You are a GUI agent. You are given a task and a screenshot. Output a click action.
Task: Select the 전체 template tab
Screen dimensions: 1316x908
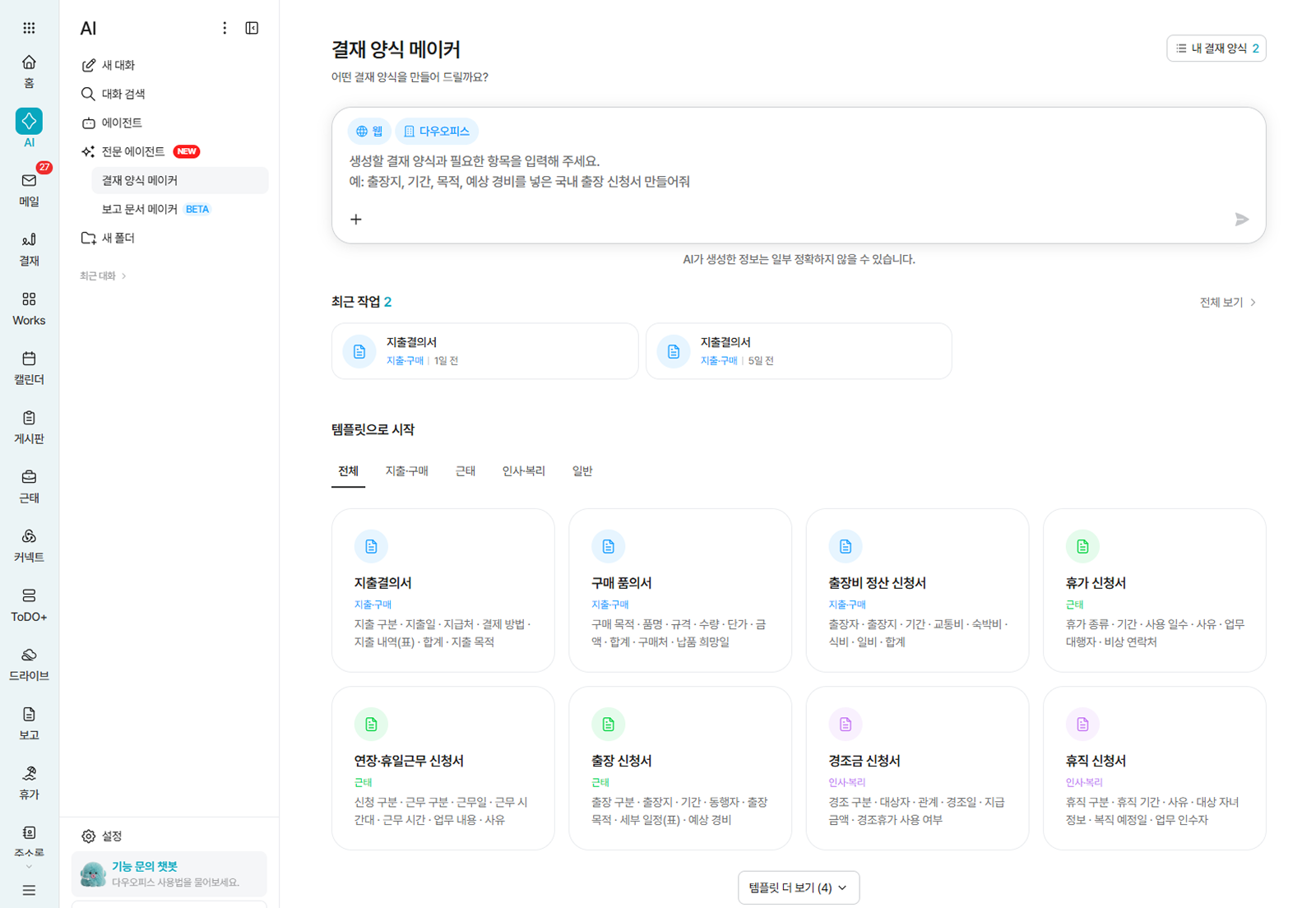pyautogui.click(x=348, y=470)
